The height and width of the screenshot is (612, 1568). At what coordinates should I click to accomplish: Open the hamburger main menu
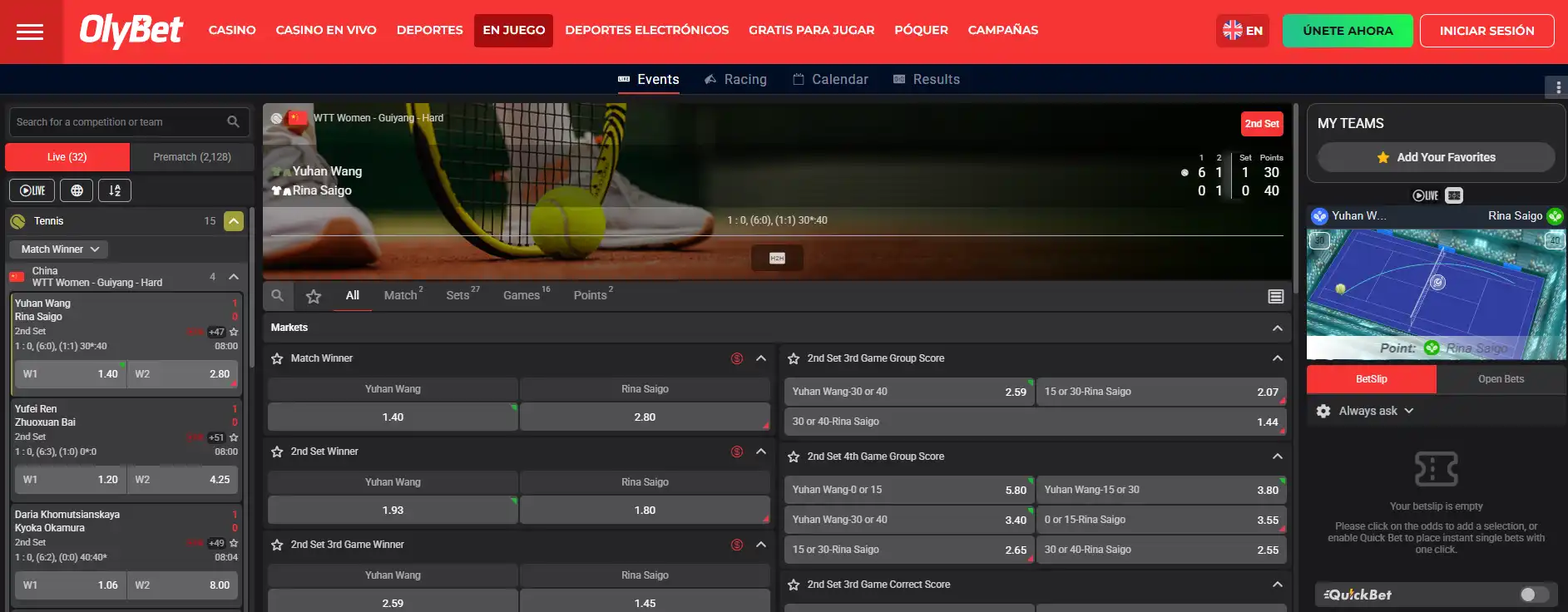coord(30,32)
